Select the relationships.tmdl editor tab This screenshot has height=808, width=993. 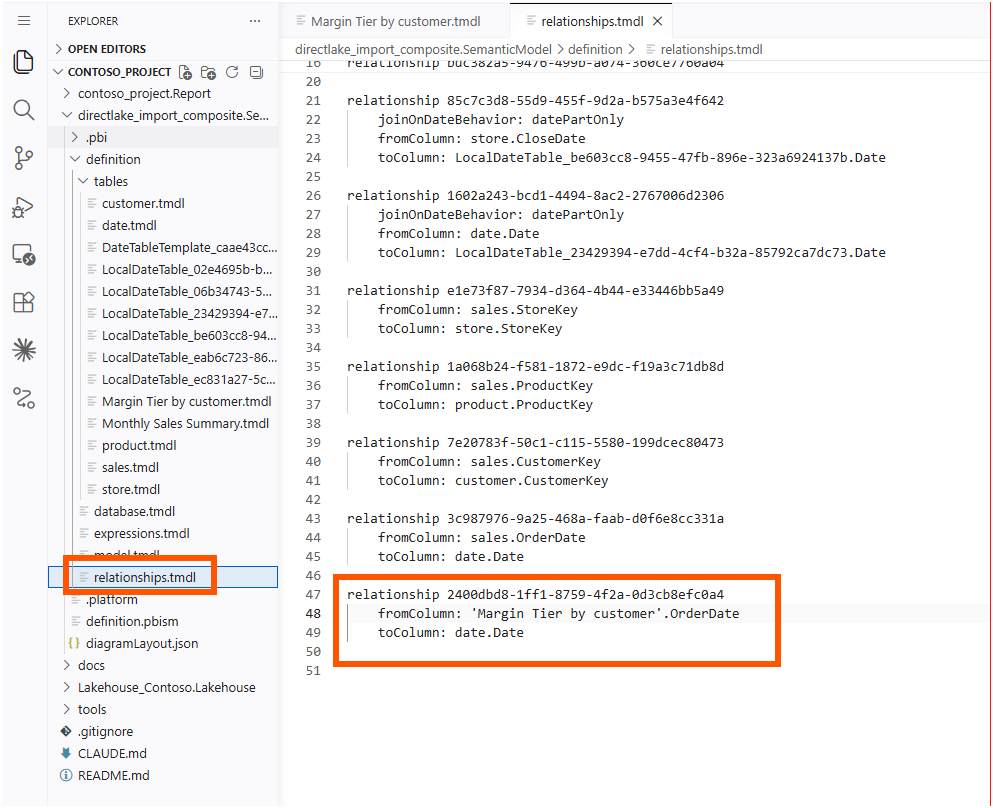click(x=591, y=22)
